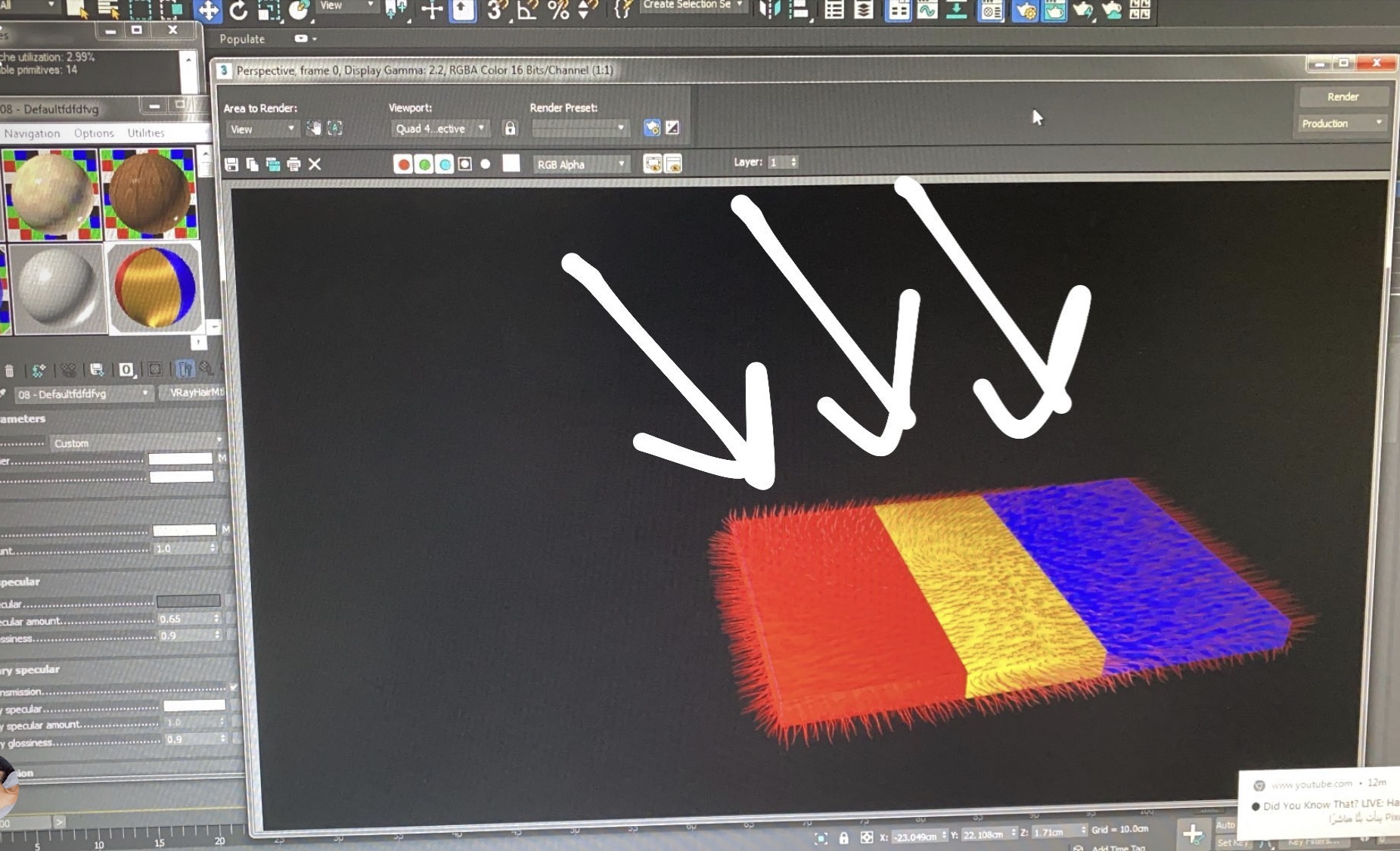Toggle the green channel display
The image size is (1400, 851).
pyautogui.click(x=424, y=164)
